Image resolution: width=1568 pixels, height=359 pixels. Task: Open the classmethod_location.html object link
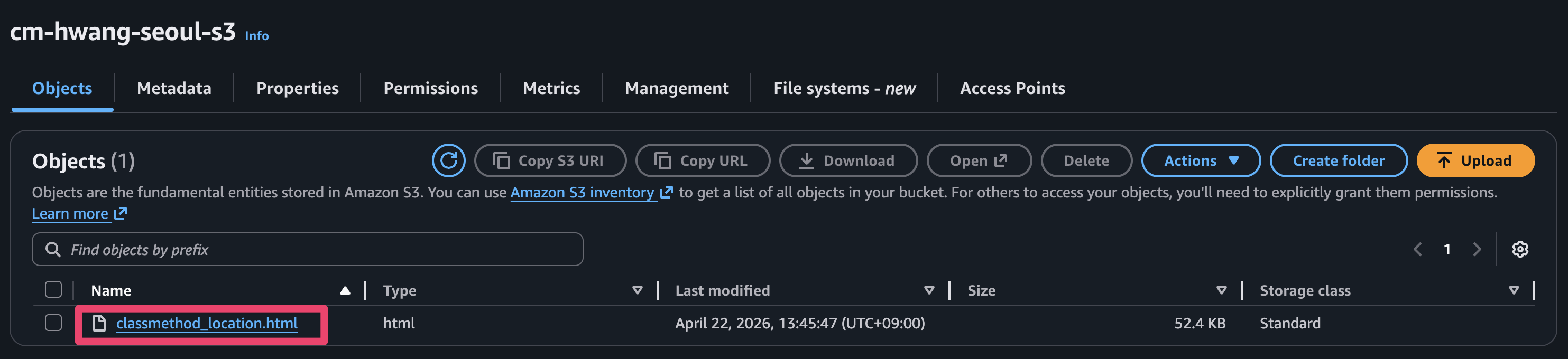tap(206, 323)
